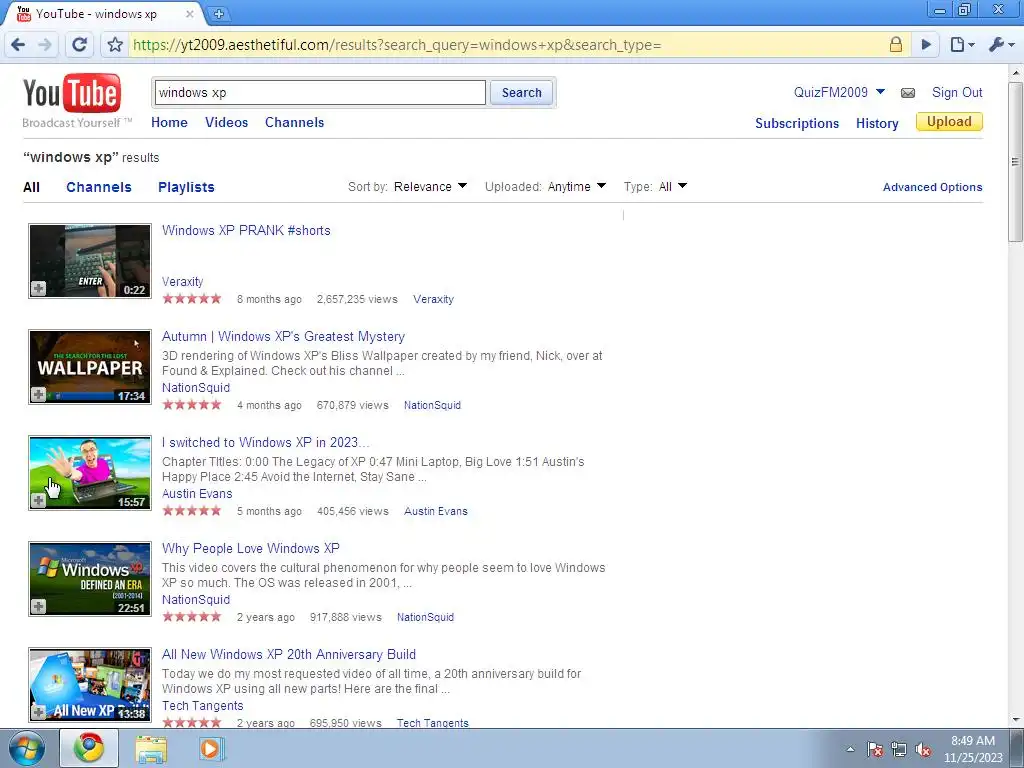Open the Sort by Relevance dropdown
Viewport: 1024px width, 768px height.
[x=430, y=186]
